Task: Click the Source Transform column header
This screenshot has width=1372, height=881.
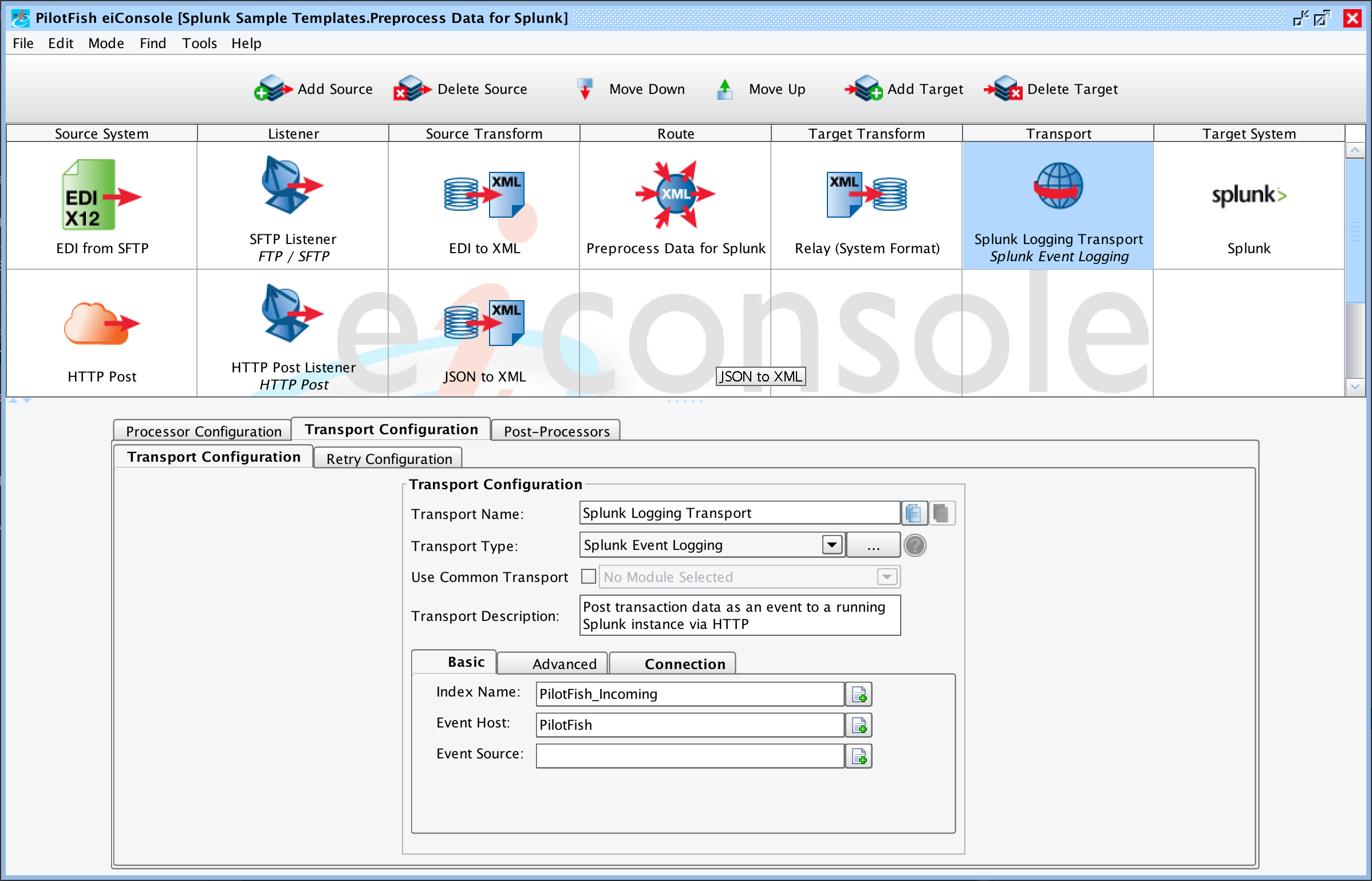Action: (x=484, y=133)
